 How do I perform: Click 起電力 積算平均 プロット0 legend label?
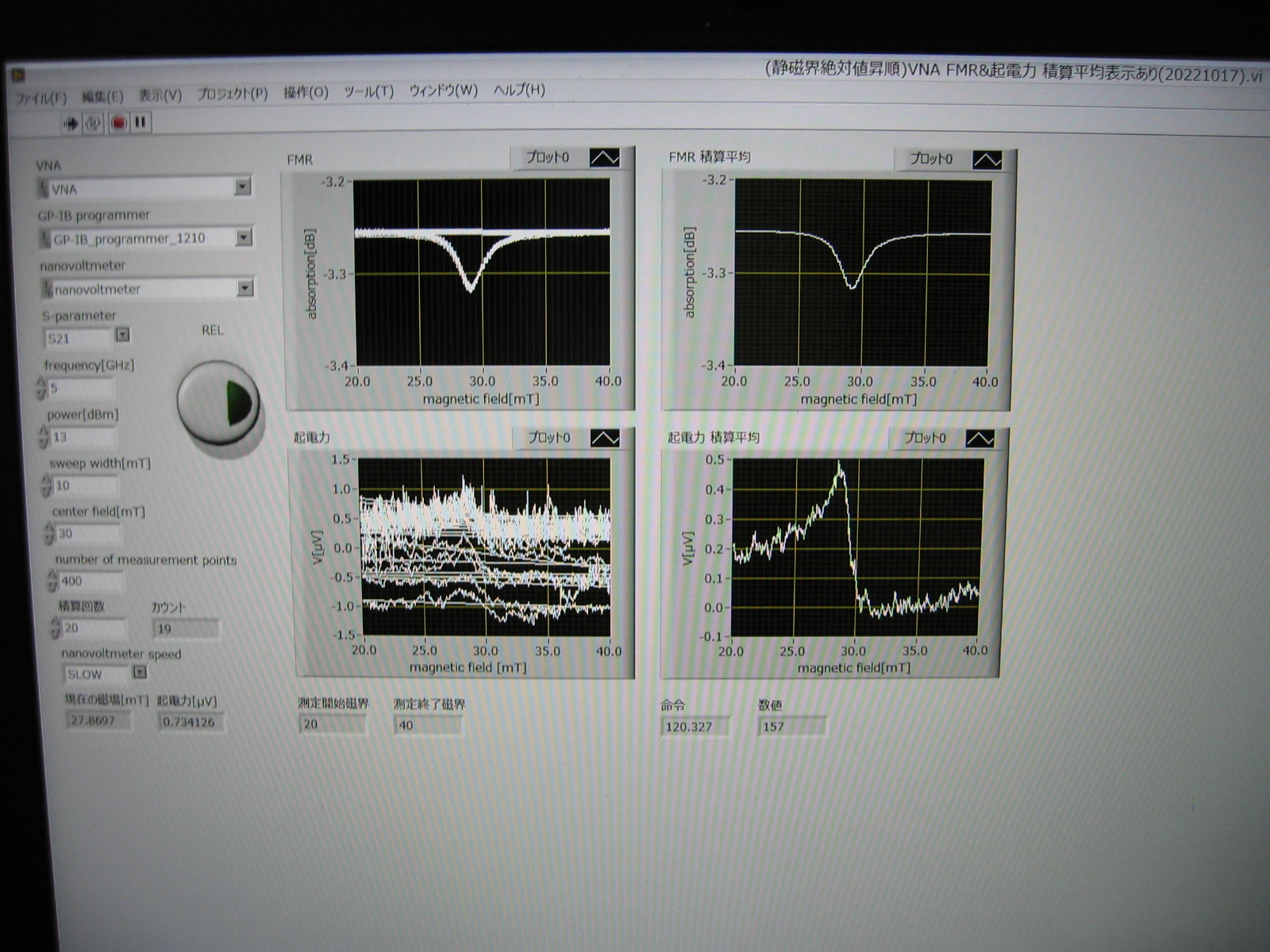[x=926, y=437]
